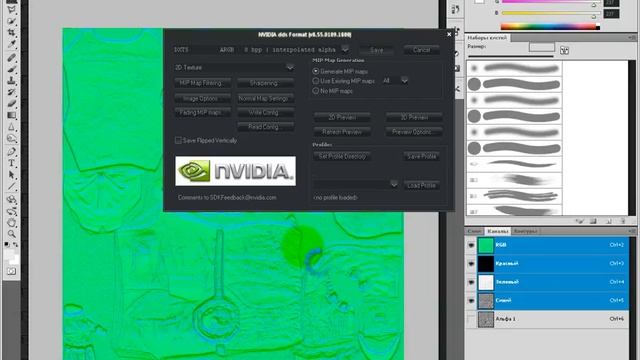The width and height of the screenshot is (640, 360).
Task: Open the All MIP maps dropdown
Action: (404, 81)
